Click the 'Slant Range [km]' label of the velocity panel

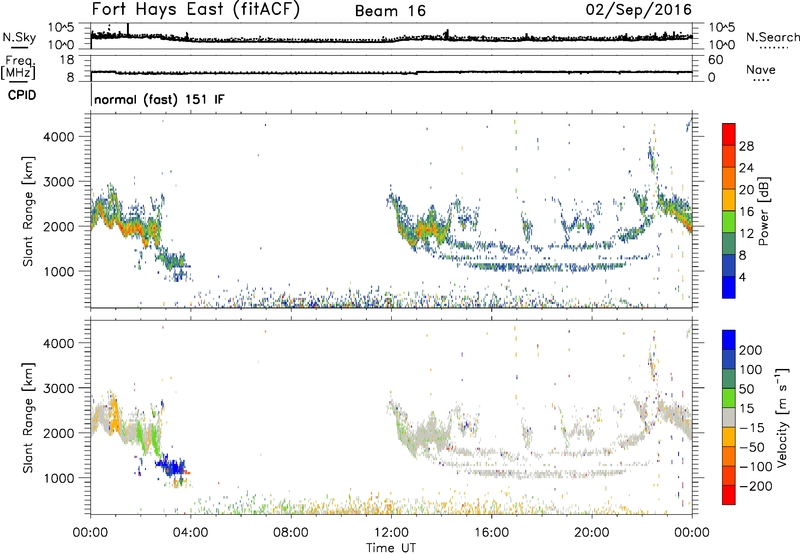(28, 418)
